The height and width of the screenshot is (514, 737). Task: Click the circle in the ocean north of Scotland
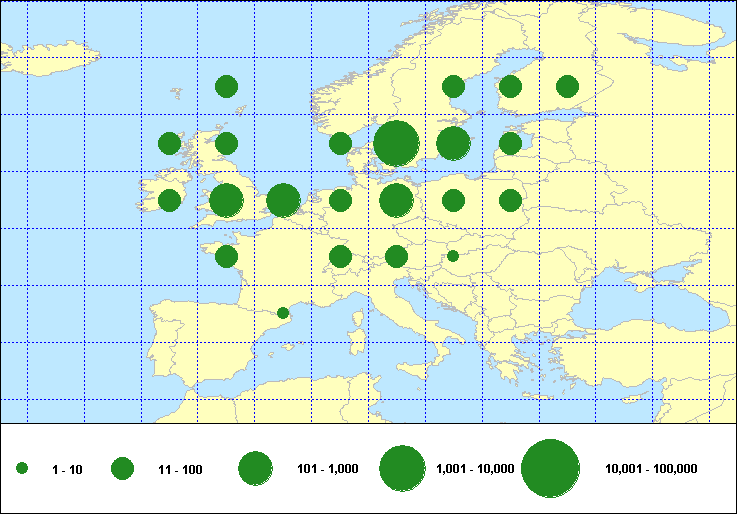[x=226, y=86]
